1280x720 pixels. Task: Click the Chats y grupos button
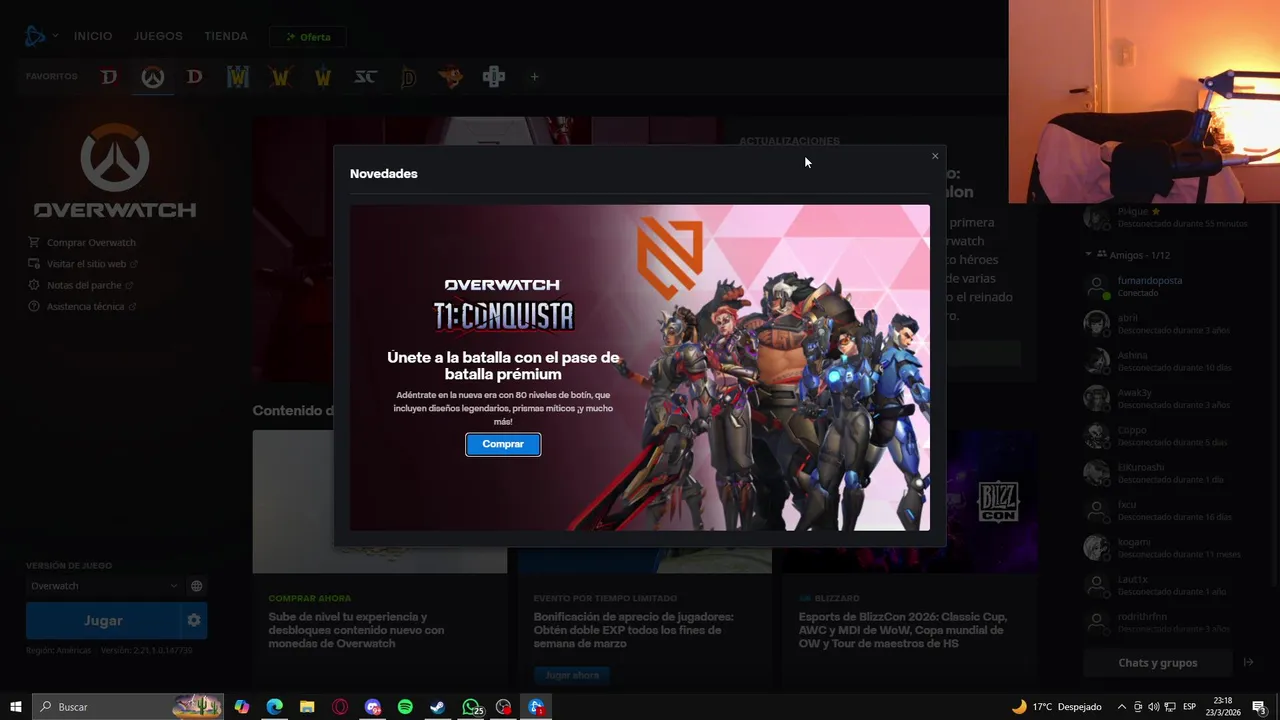point(1158,663)
